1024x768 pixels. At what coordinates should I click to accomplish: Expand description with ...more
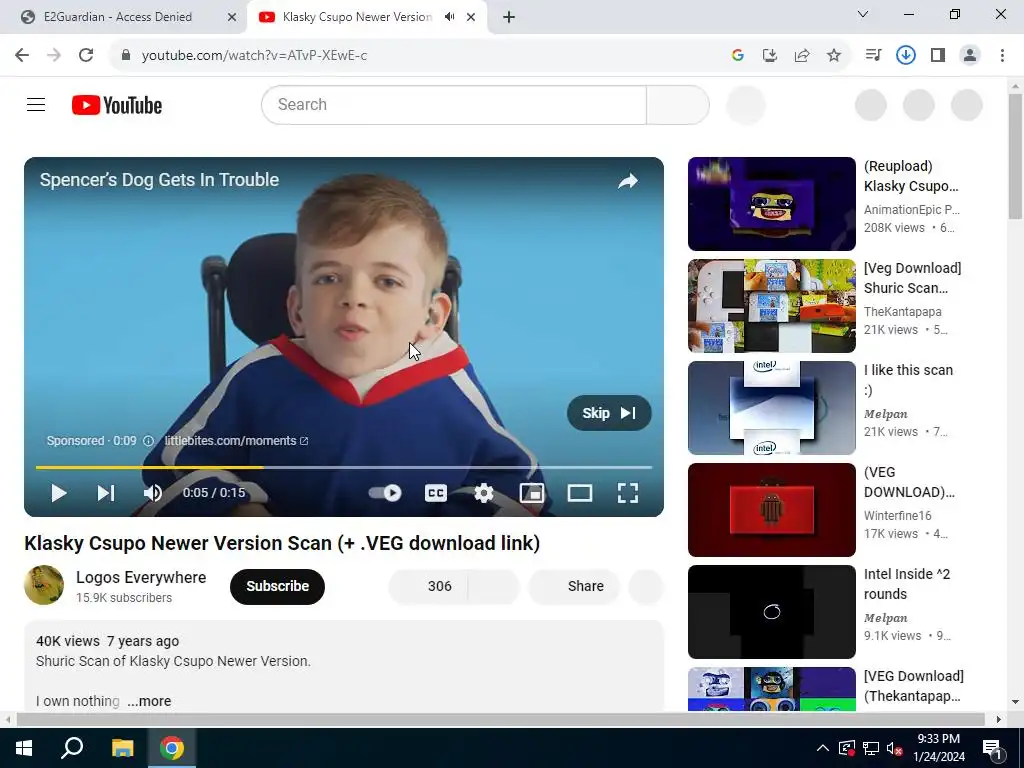[149, 701]
